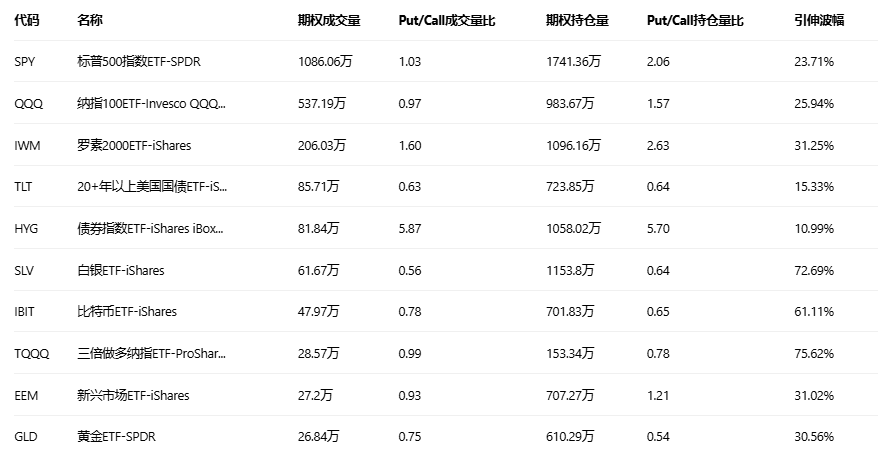Select 罗素2000ETF-iShares name

pos(134,146)
